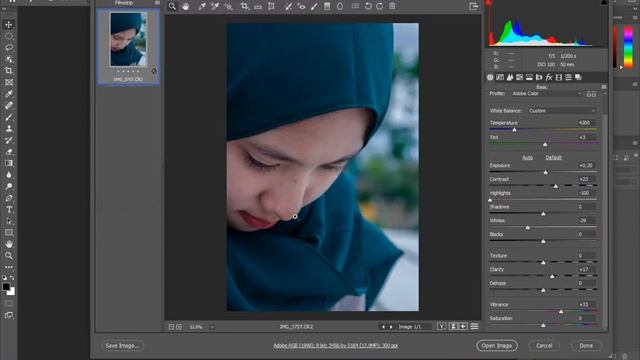The image size is (640, 360).
Task: Select Photoshop Type tool in left toolbar
Action: click(9, 209)
